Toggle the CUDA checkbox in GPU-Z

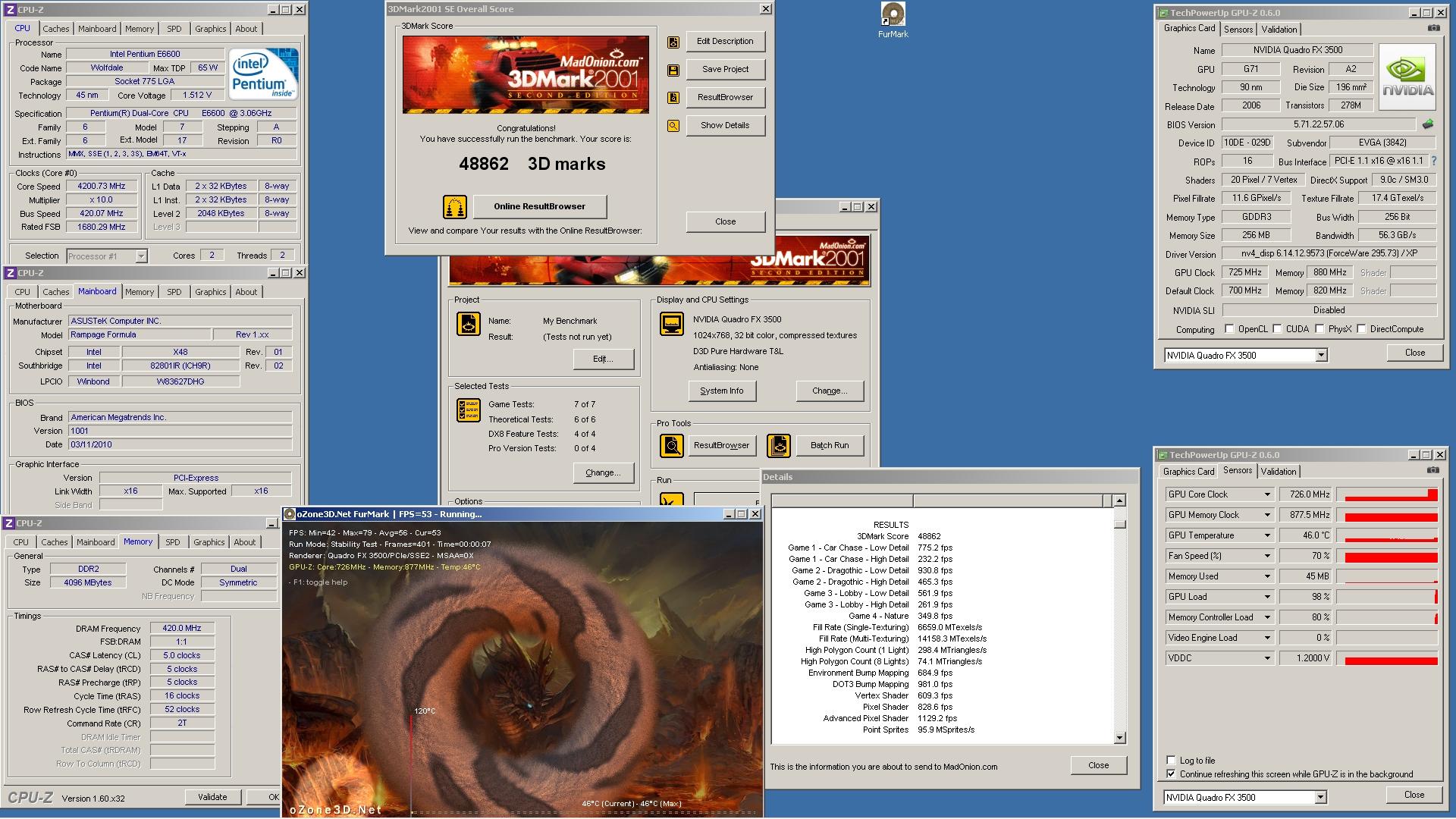pos(1278,329)
